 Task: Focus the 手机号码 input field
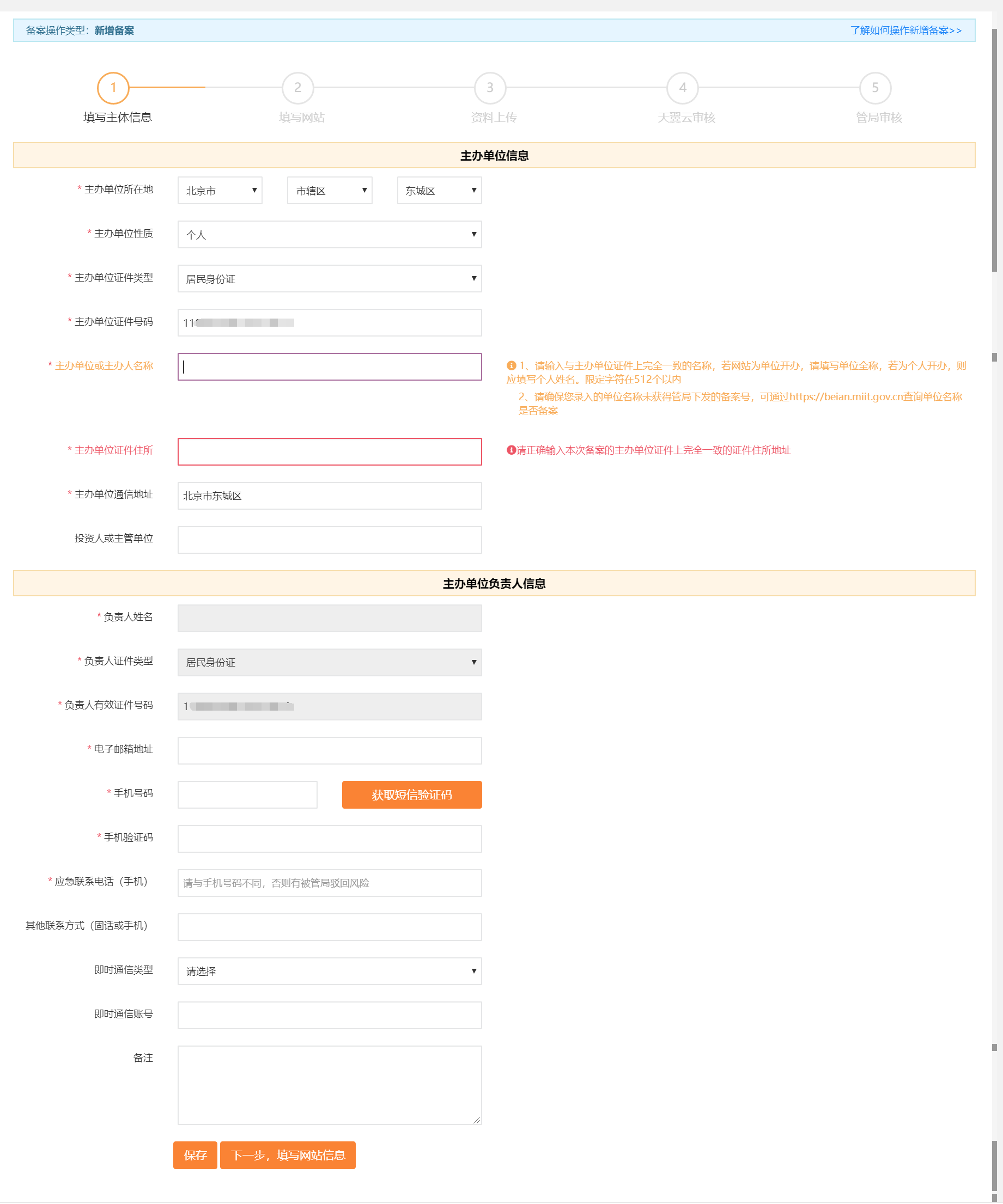coord(248,794)
